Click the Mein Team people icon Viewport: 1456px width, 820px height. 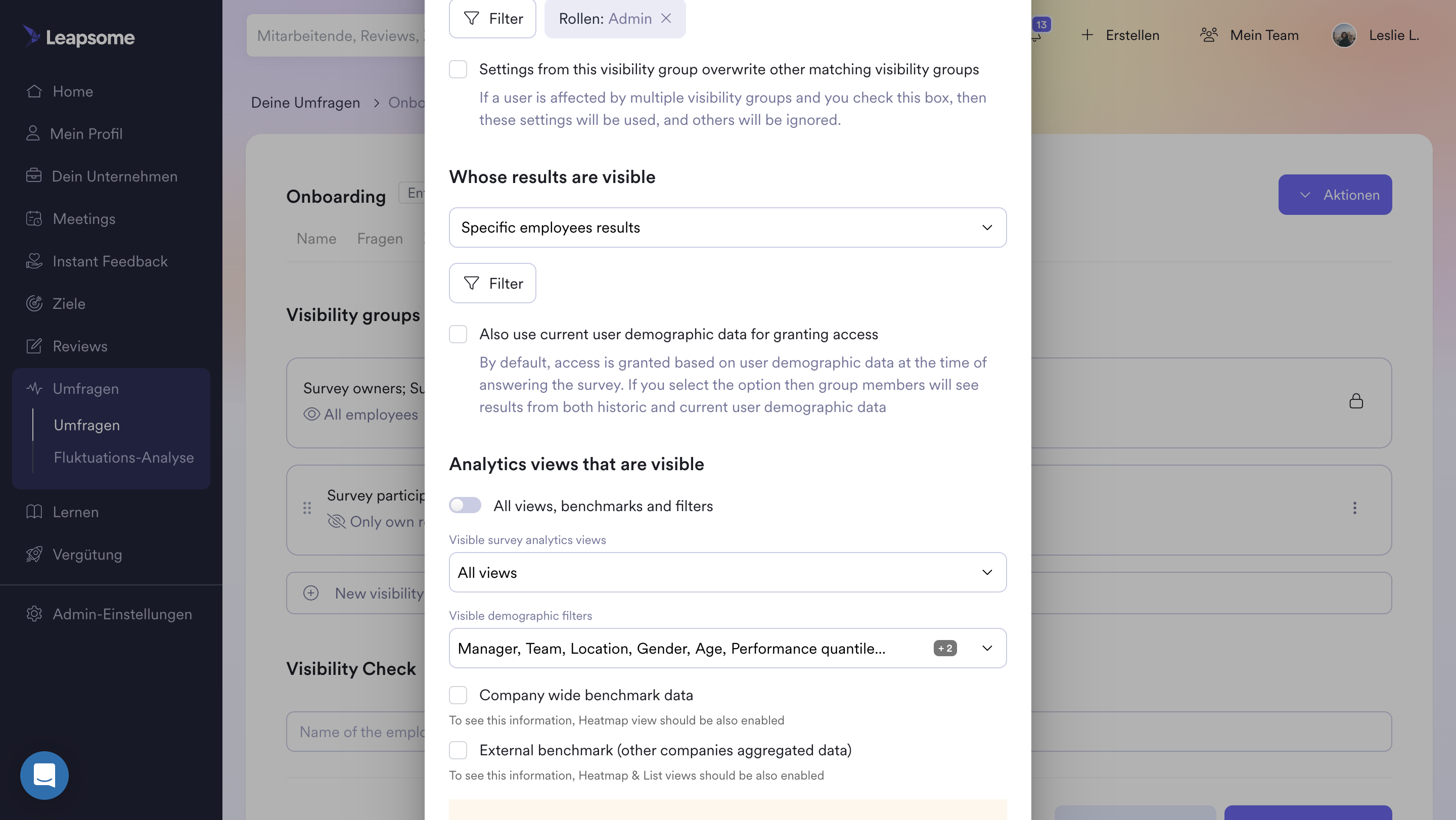click(1208, 35)
